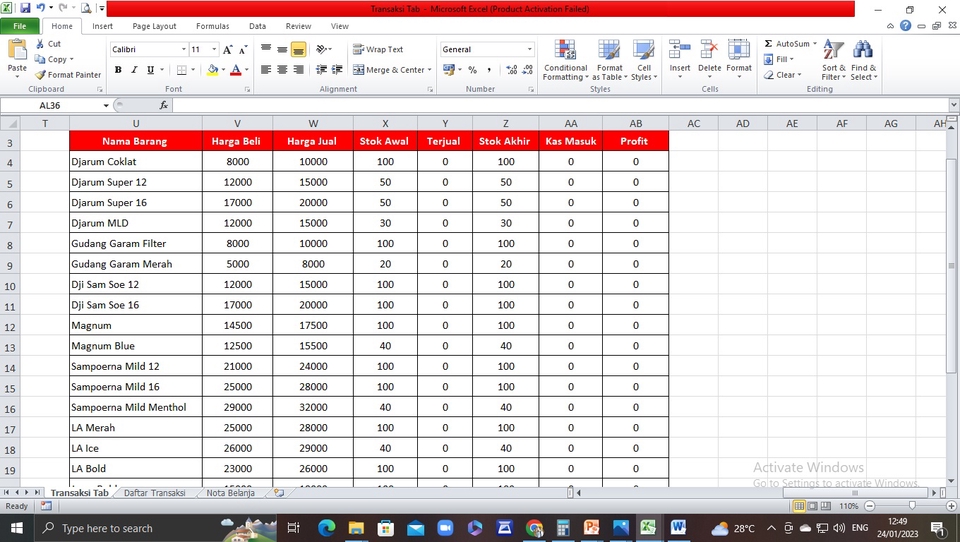Screen dimensions: 960x542
Task: Apply comma style
Action: [x=489, y=70]
